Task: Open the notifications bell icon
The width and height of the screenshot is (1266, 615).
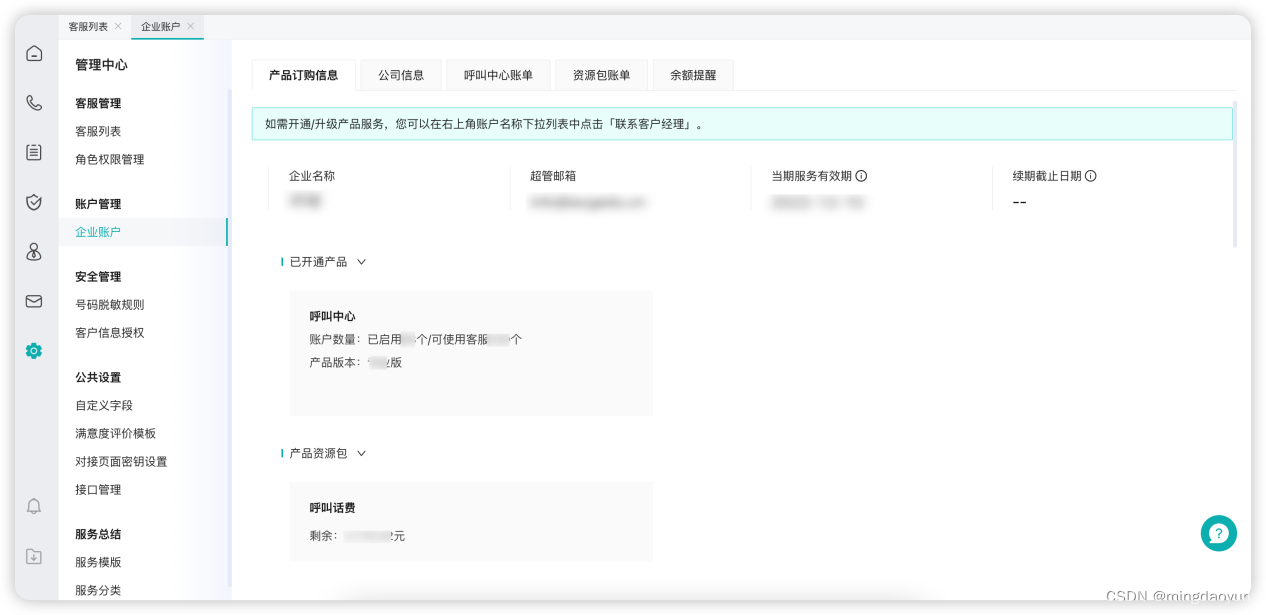Action: tap(34, 506)
